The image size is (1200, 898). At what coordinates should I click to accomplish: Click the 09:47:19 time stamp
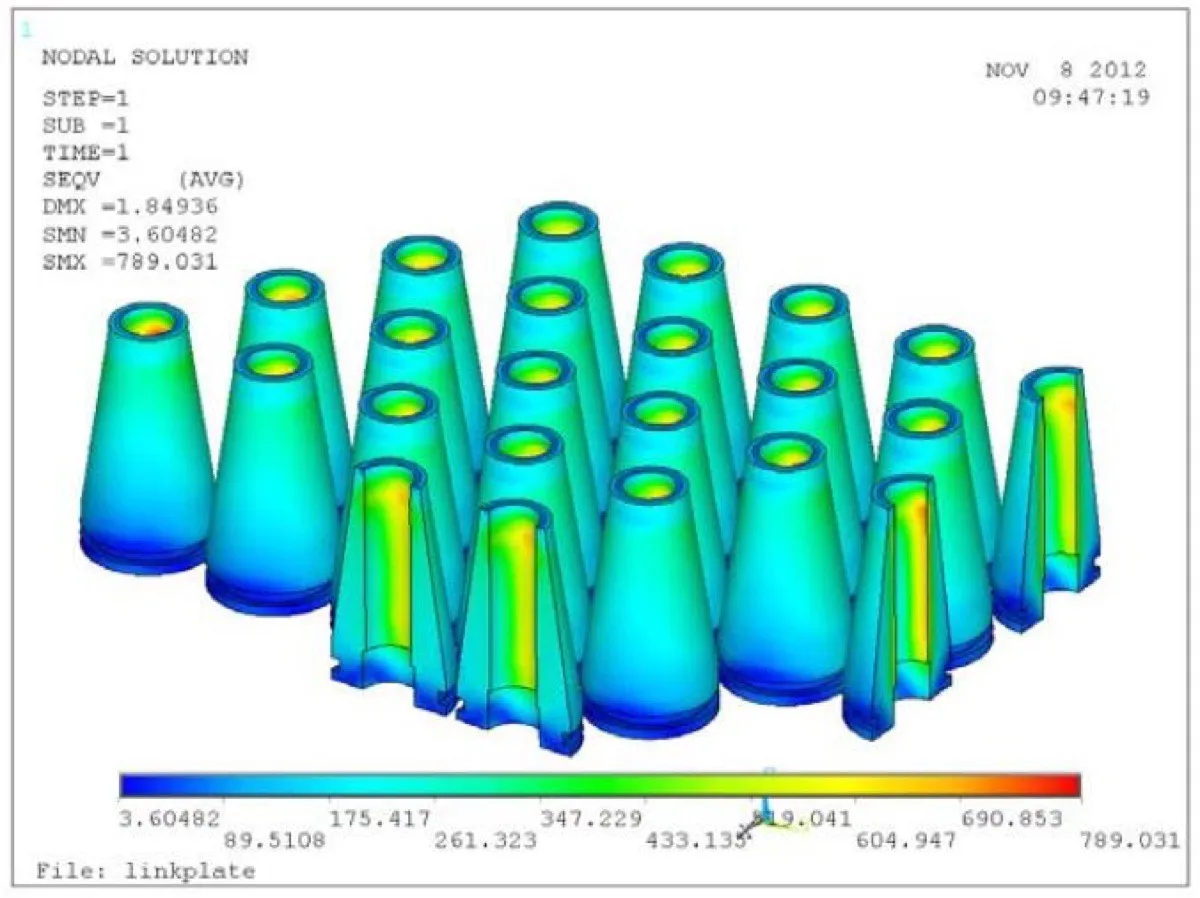1091,97
